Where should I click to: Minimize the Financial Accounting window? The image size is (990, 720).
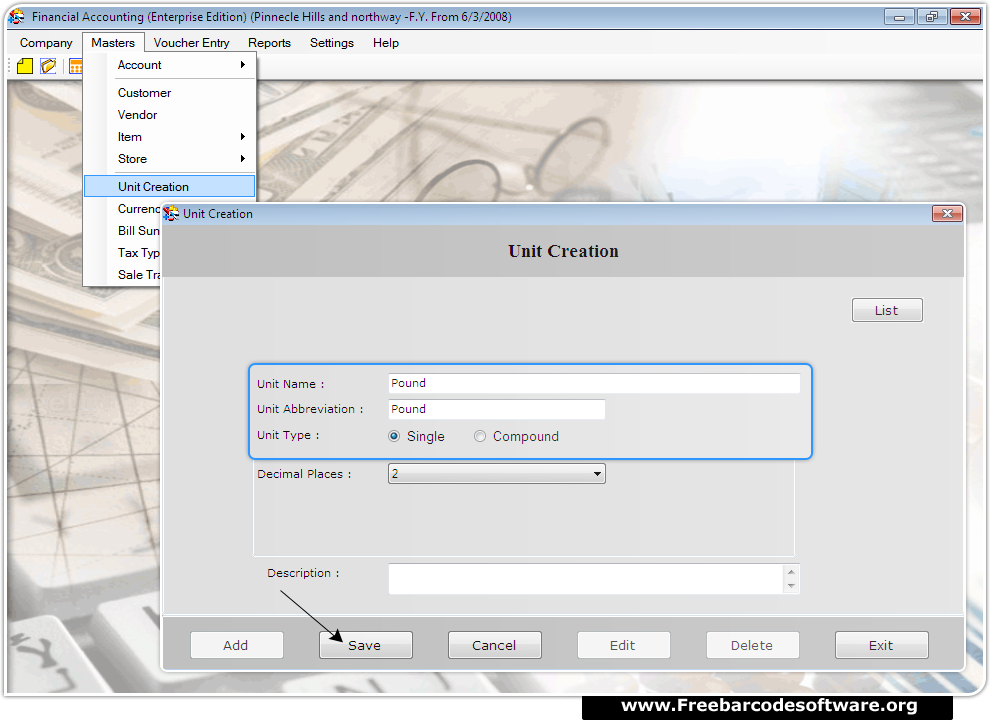899,17
